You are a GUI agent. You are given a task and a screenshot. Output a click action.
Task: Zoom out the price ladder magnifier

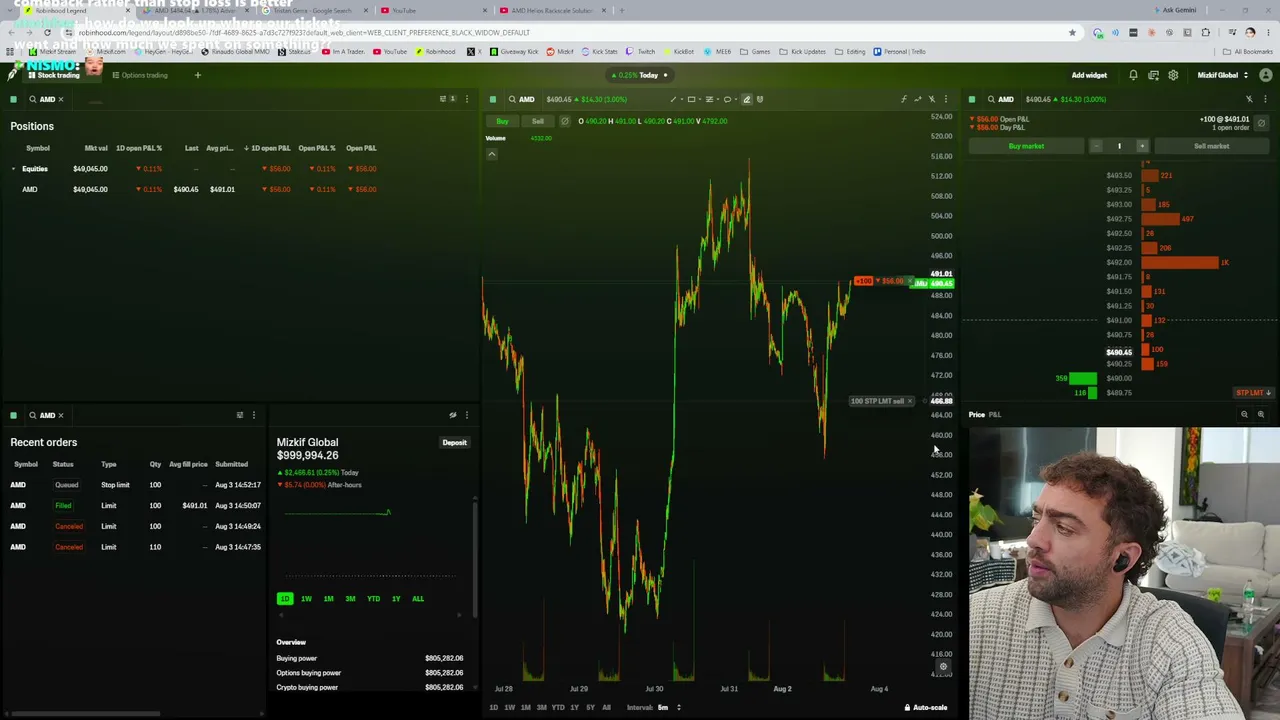pos(1244,414)
